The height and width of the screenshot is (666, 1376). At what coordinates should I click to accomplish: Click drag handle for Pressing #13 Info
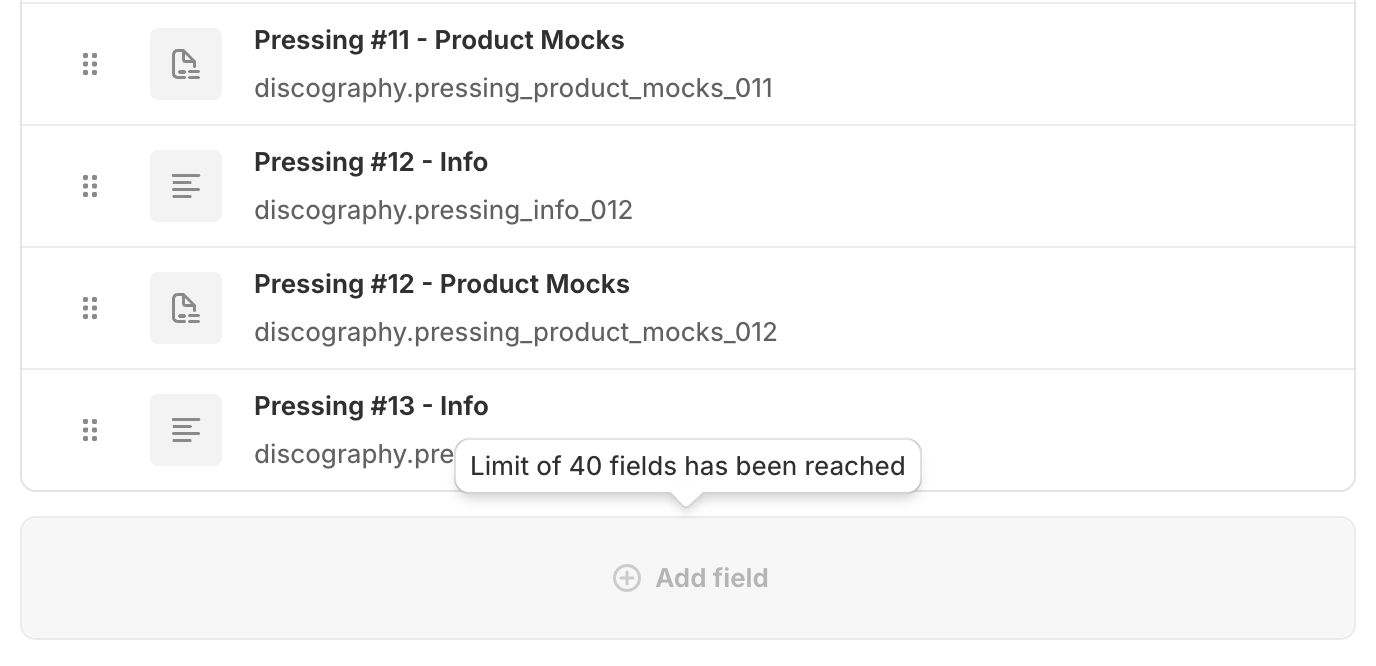[x=90, y=430]
